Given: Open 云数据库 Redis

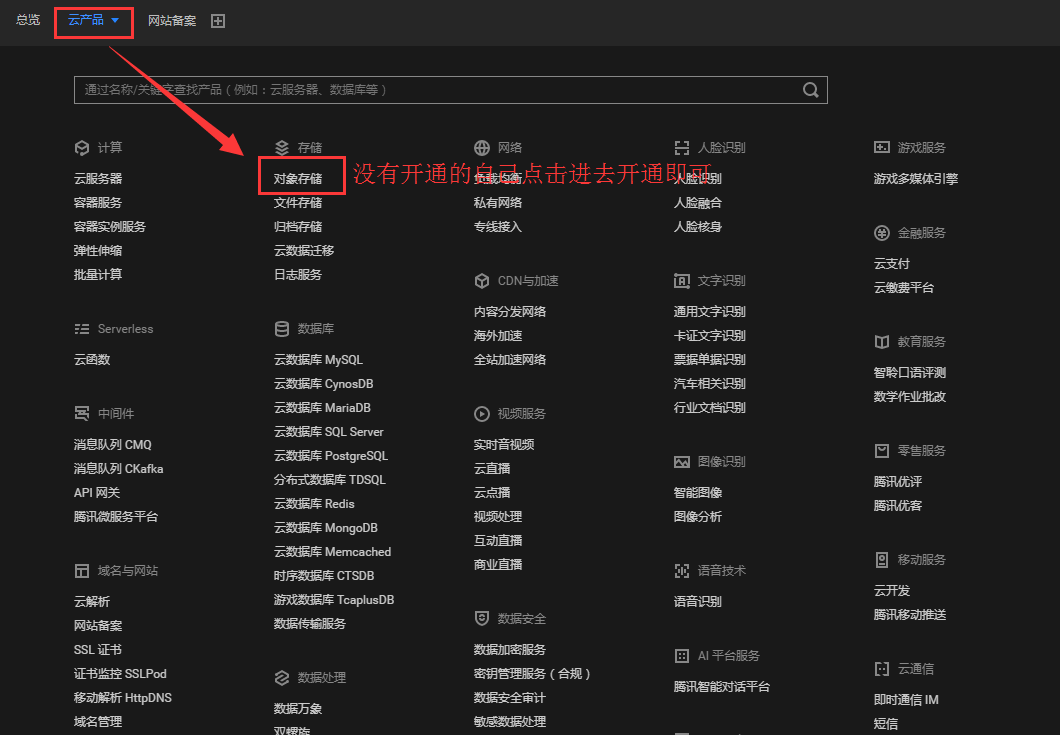Looking at the screenshot, I should click(x=314, y=504).
